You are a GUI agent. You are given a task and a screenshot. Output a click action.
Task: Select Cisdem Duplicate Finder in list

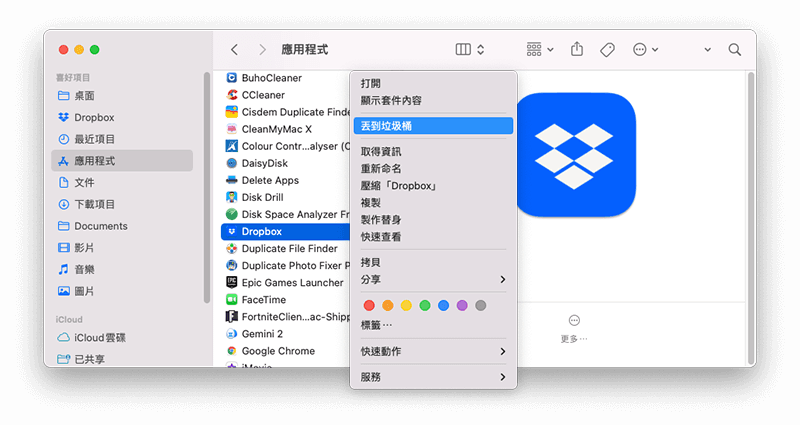coord(286,112)
